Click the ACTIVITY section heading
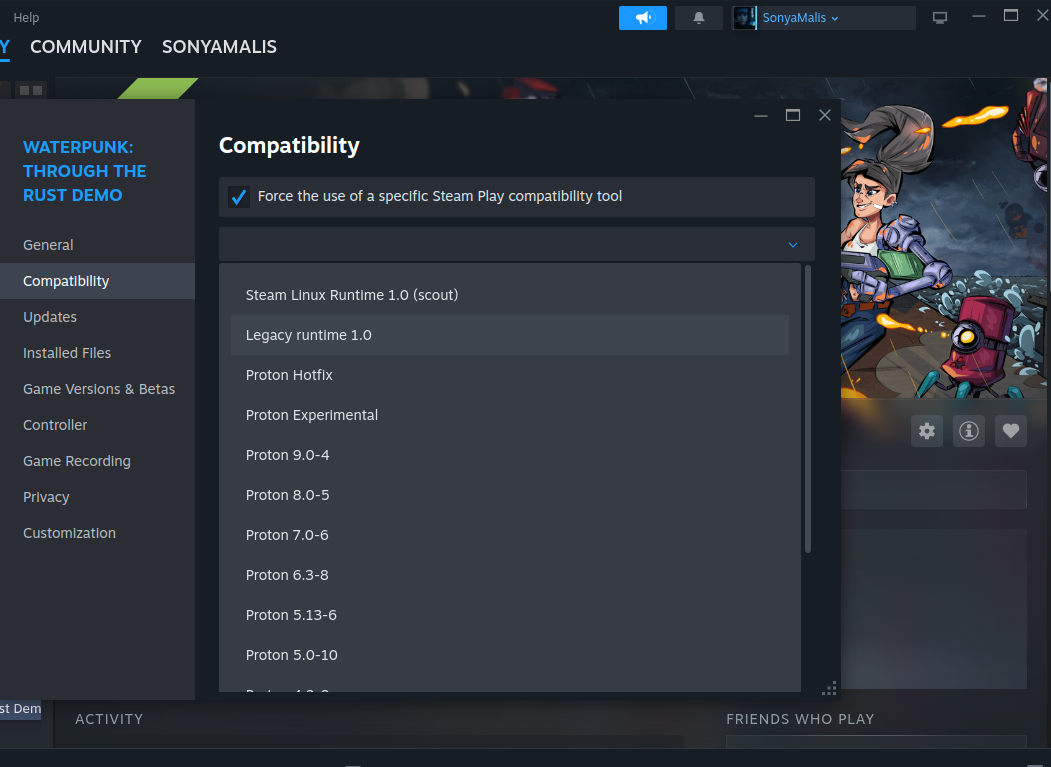 (109, 719)
